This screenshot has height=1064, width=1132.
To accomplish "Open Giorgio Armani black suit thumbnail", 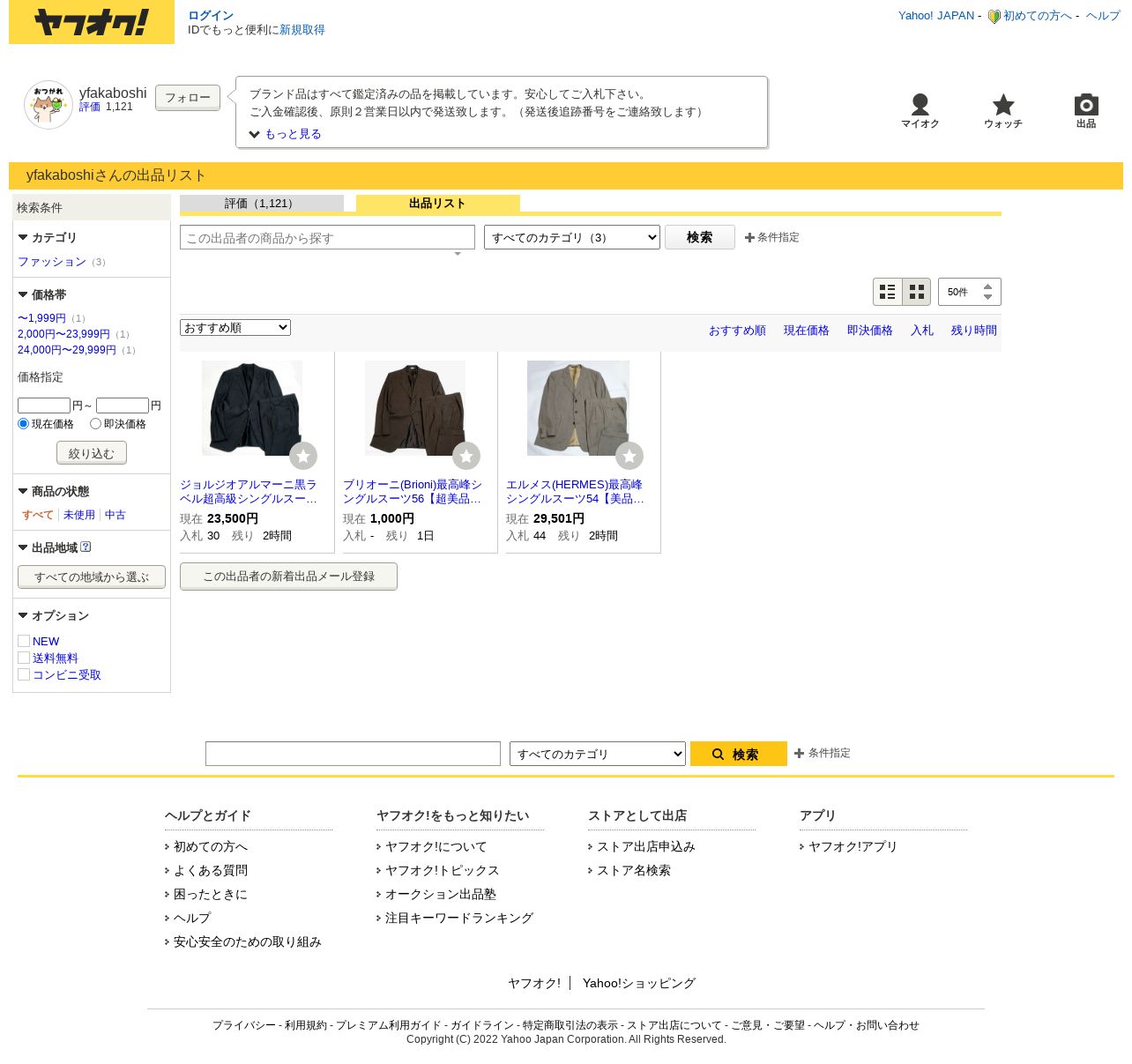I will click(x=252, y=408).
